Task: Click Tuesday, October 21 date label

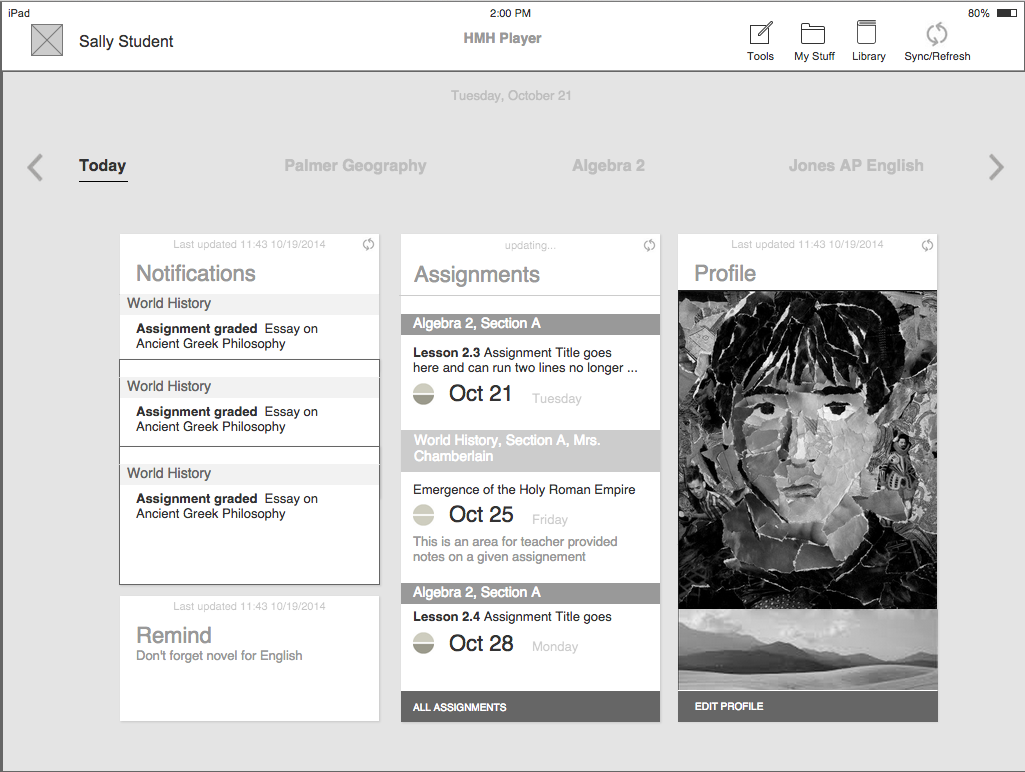Action: (511, 95)
